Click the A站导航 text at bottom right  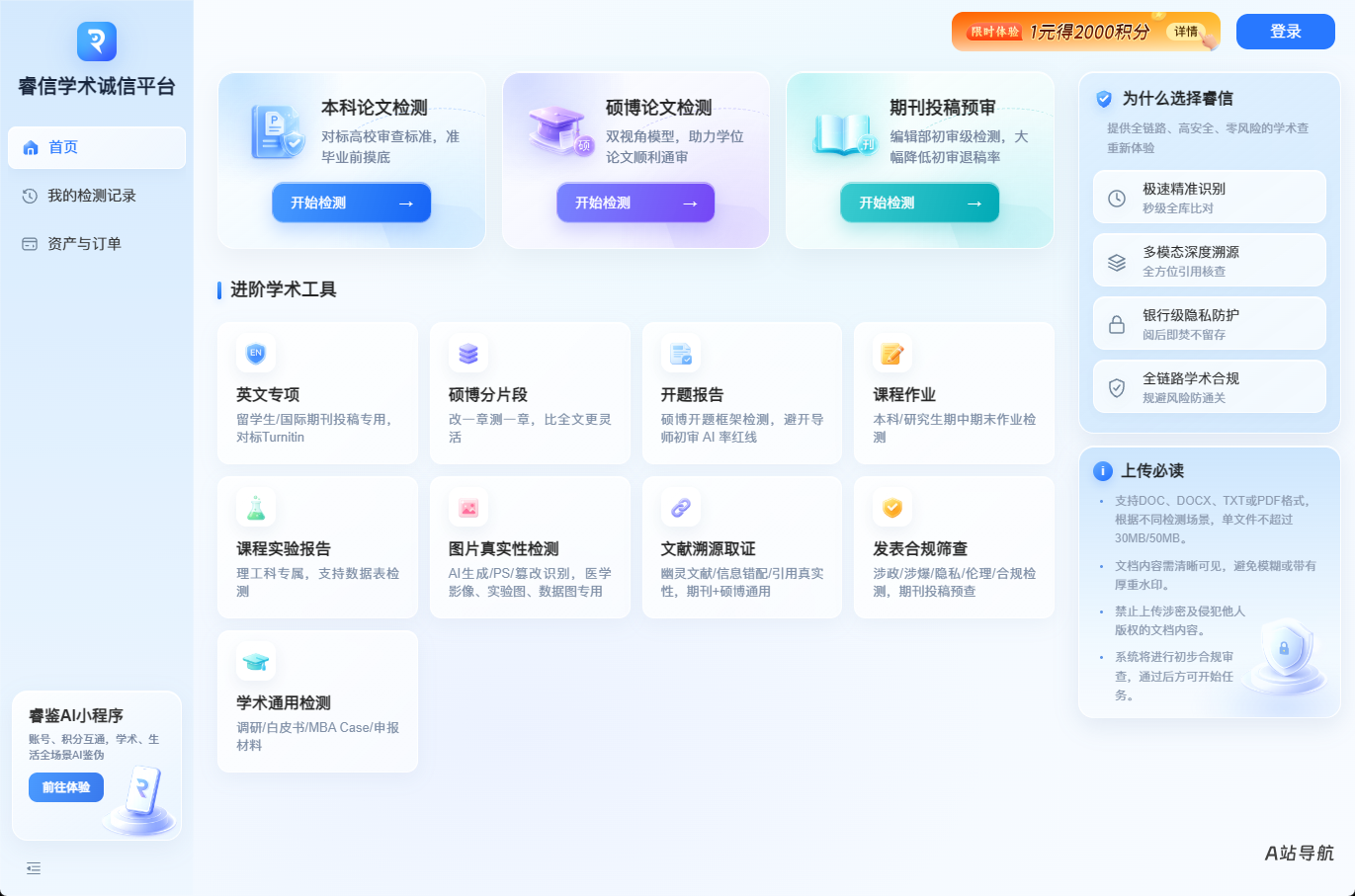1299,853
